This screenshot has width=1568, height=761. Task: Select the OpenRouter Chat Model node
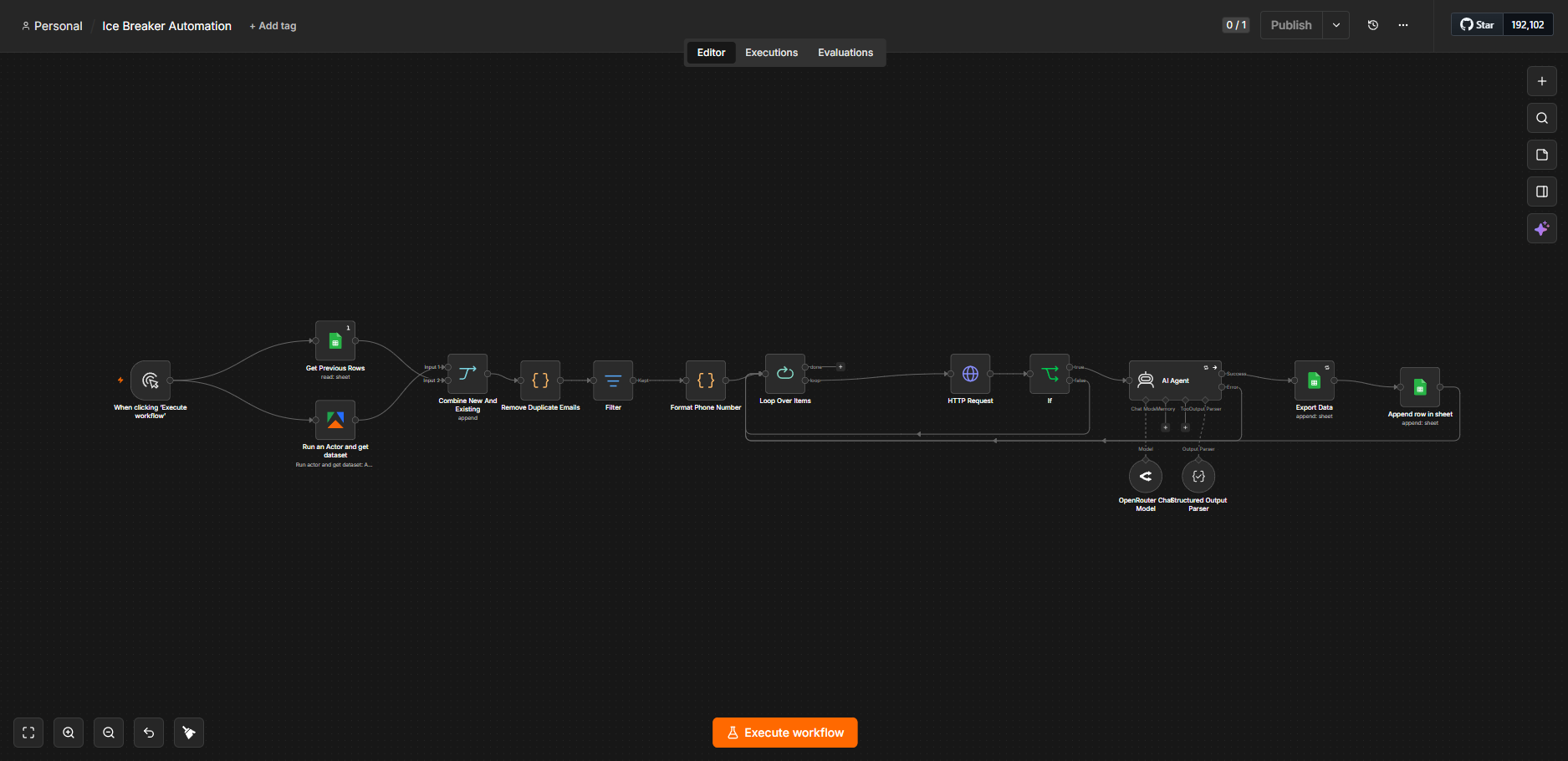(x=1146, y=476)
